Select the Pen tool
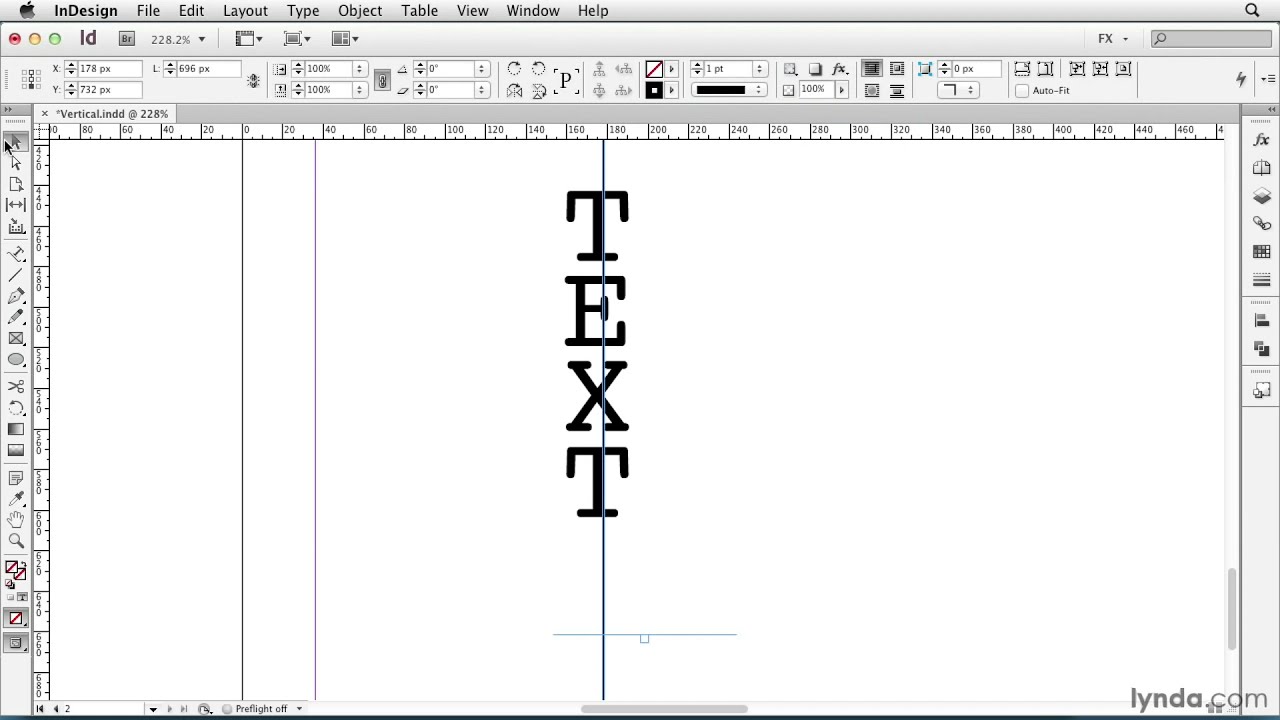Image resolution: width=1280 pixels, height=720 pixels. (16, 296)
